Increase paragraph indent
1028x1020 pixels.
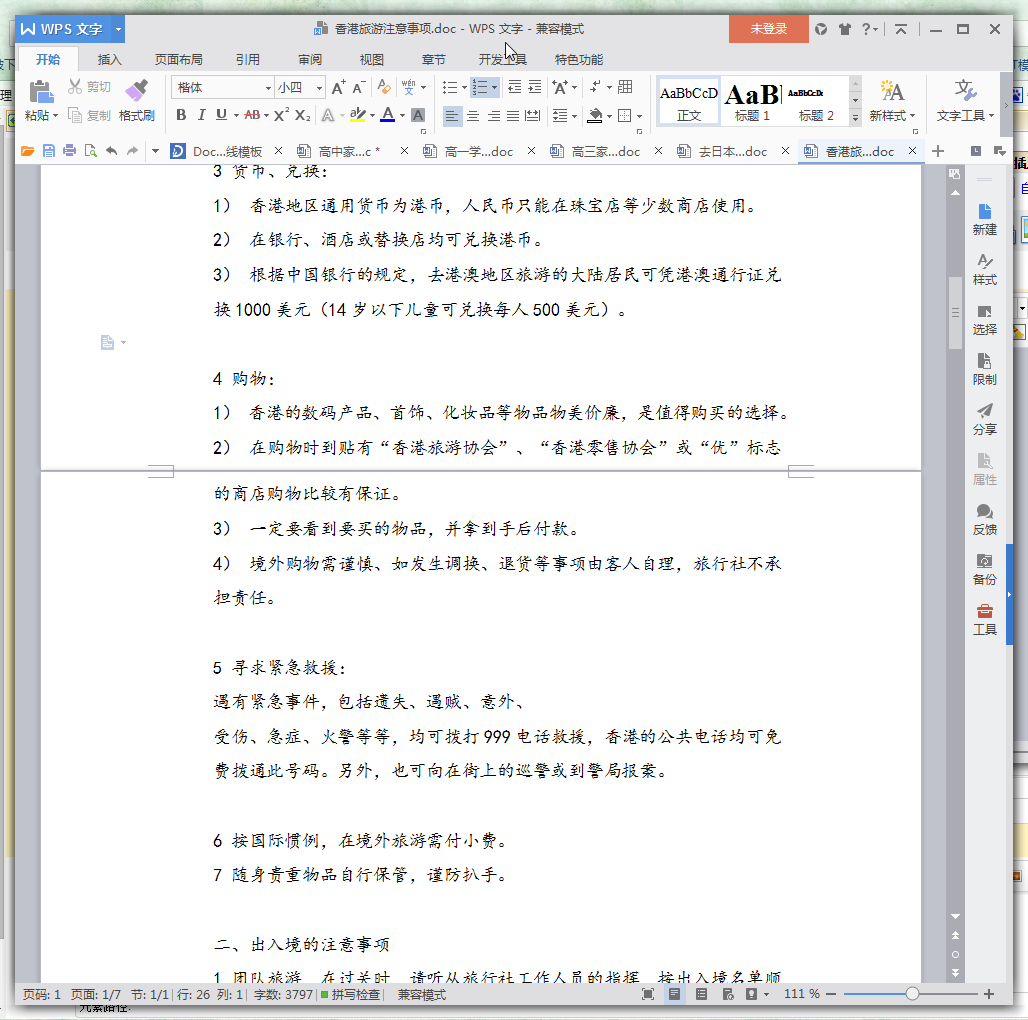click(x=535, y=87)
